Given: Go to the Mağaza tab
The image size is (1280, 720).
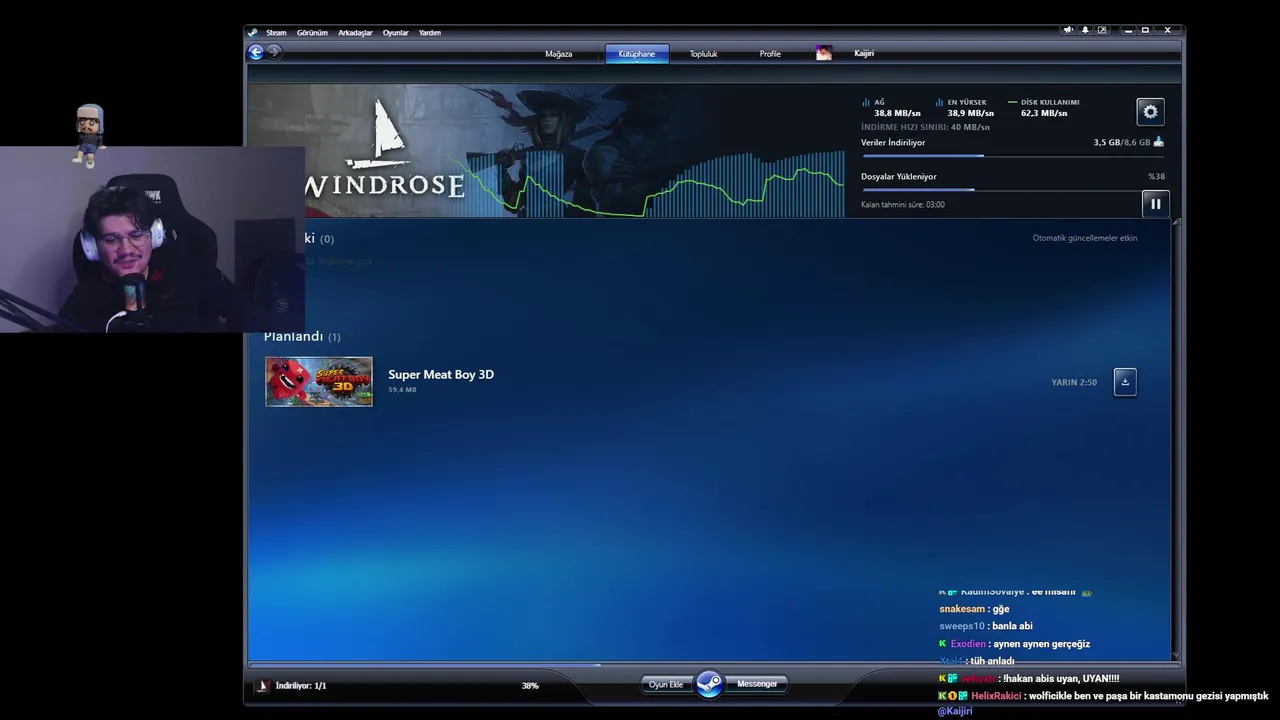Looking at the screenshot, I should click(559, 53).
